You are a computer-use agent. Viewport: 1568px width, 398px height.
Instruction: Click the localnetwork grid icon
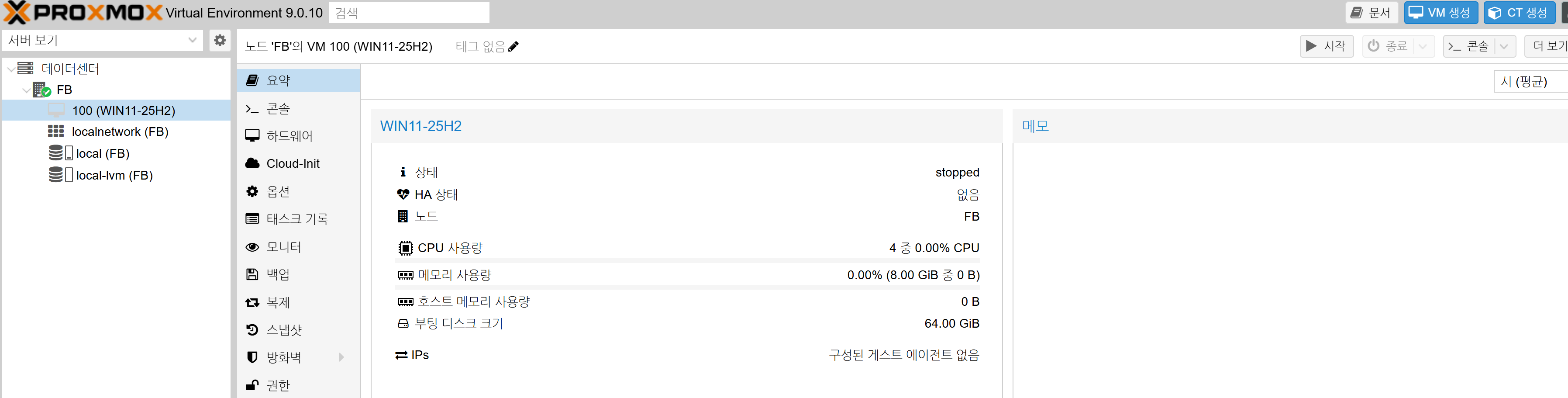coord(56,132)
